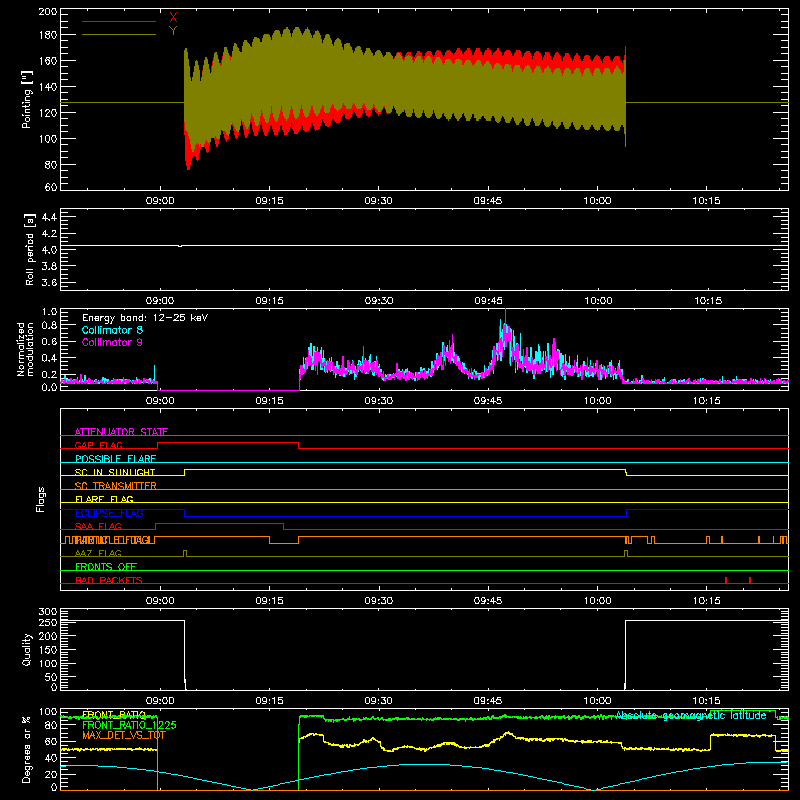Click the magenta 'Collimator 9' legend entry
This screenshot has width=800, height=800.
pos(112,342)
